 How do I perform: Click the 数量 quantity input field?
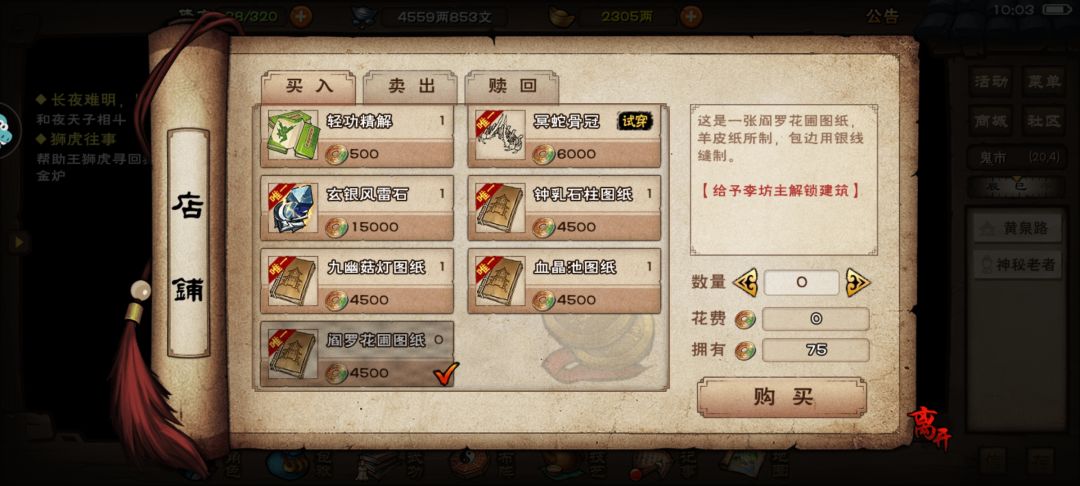(802, 282)
